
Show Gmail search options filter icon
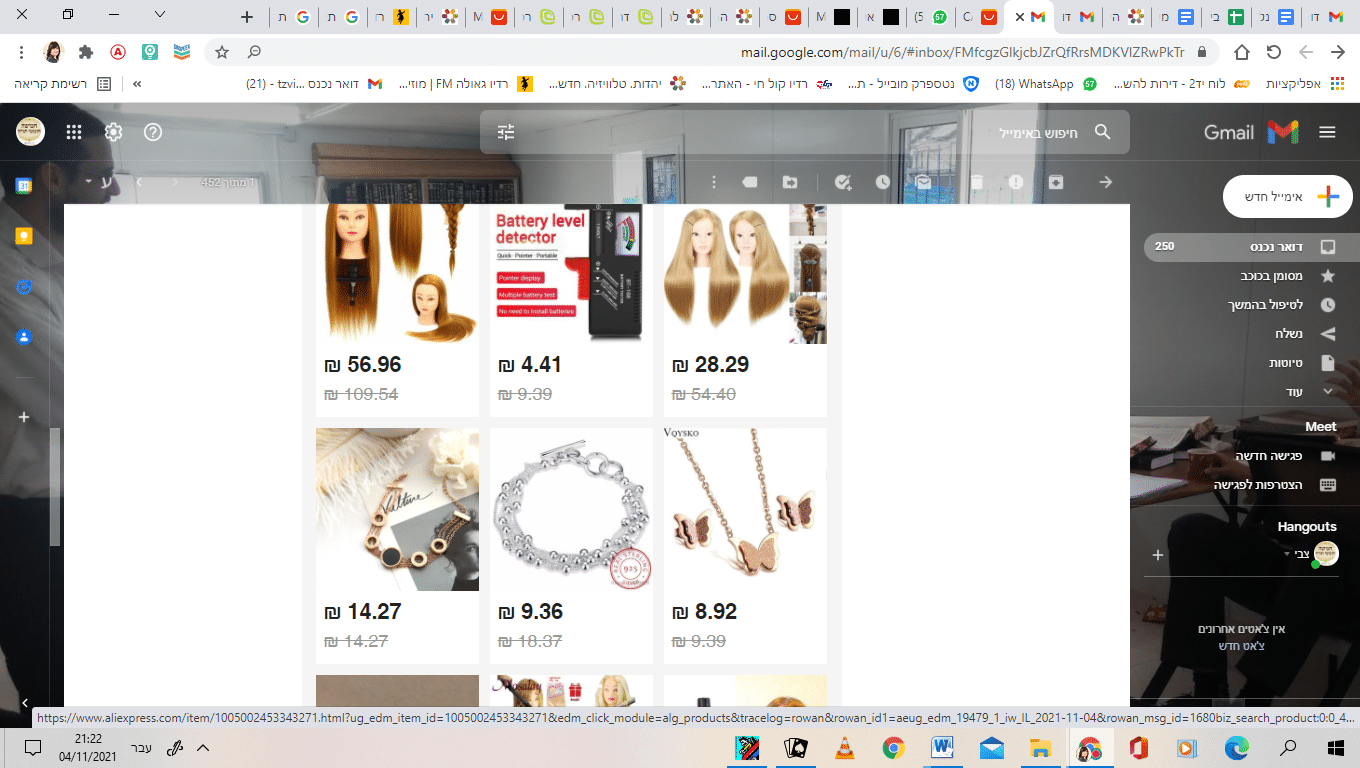(x=506, y=132)
